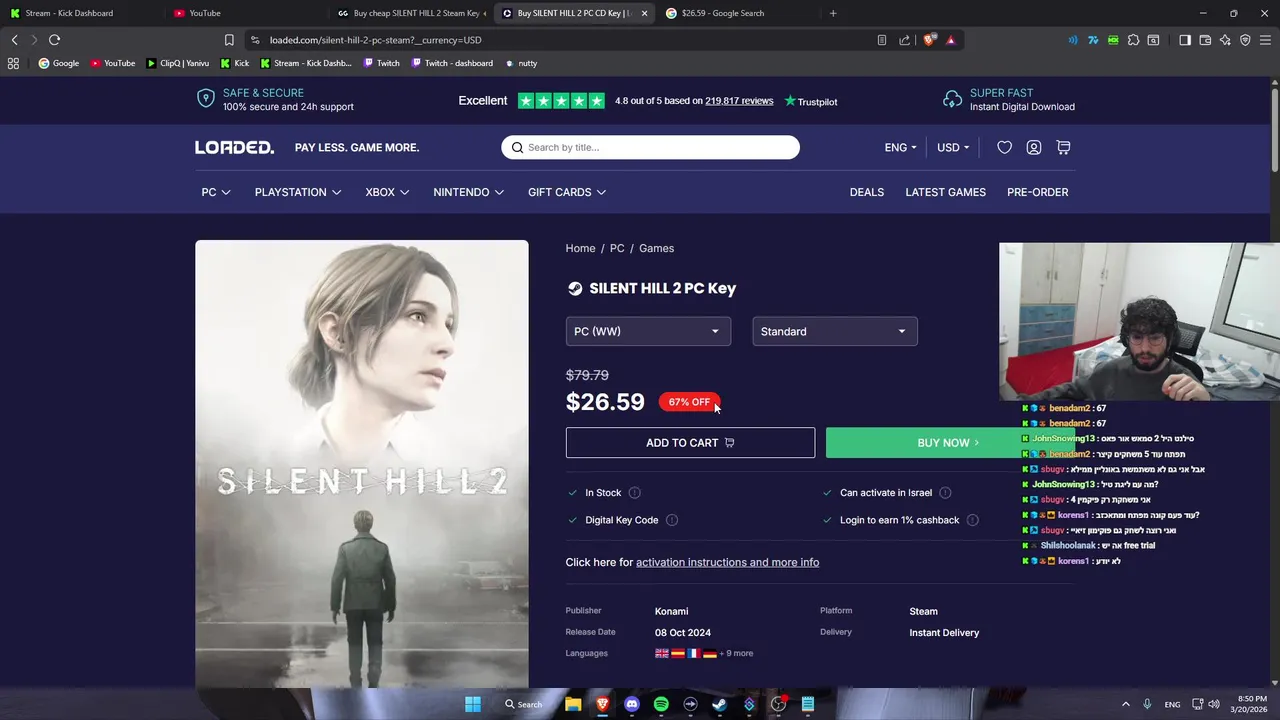1280x720 pixels.
Task: Expand the NINTENDO navigation menu
Action: tap(468, 192)
